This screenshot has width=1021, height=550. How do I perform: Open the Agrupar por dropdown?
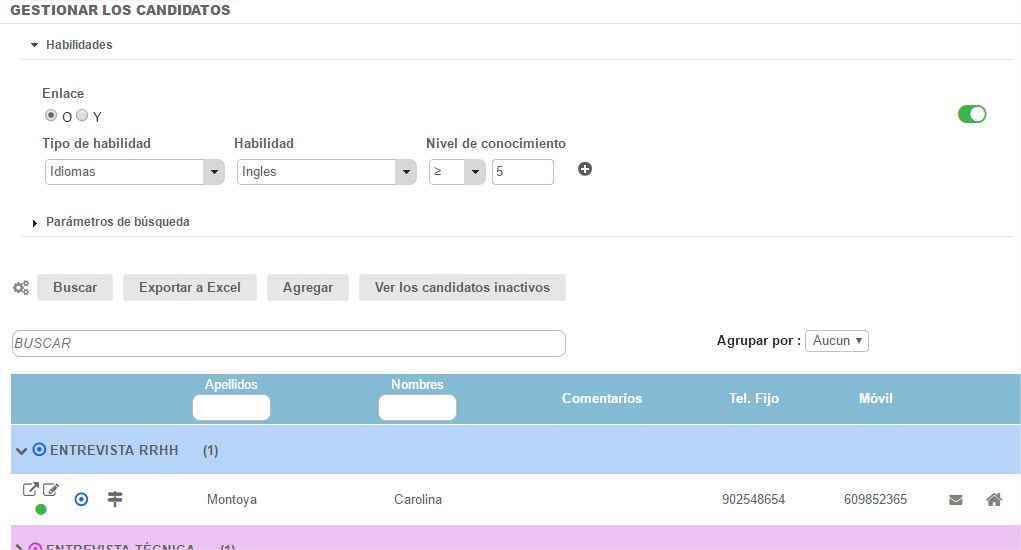point(837,341)
